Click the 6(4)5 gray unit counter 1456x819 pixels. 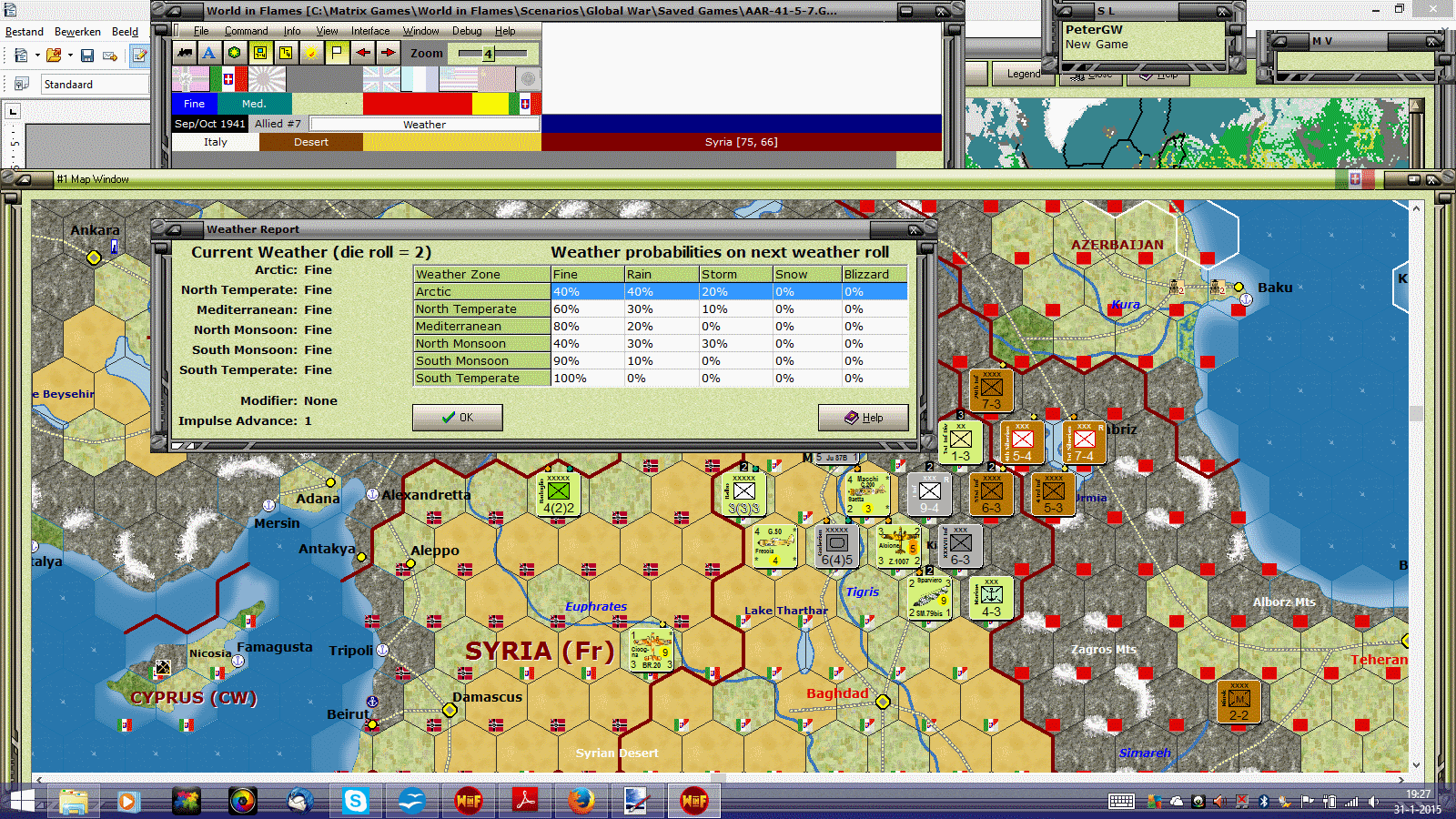(837, 546)
